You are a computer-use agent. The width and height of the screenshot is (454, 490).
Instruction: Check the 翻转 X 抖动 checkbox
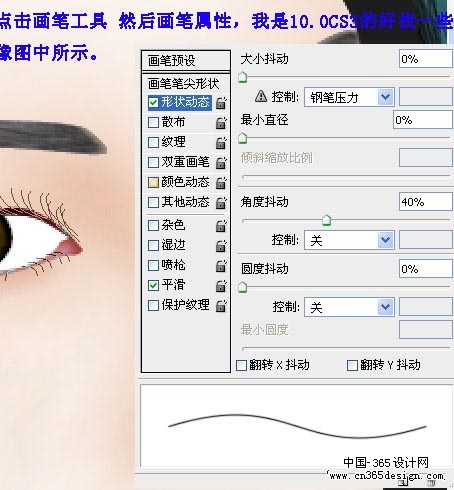(x=241, y=365)
